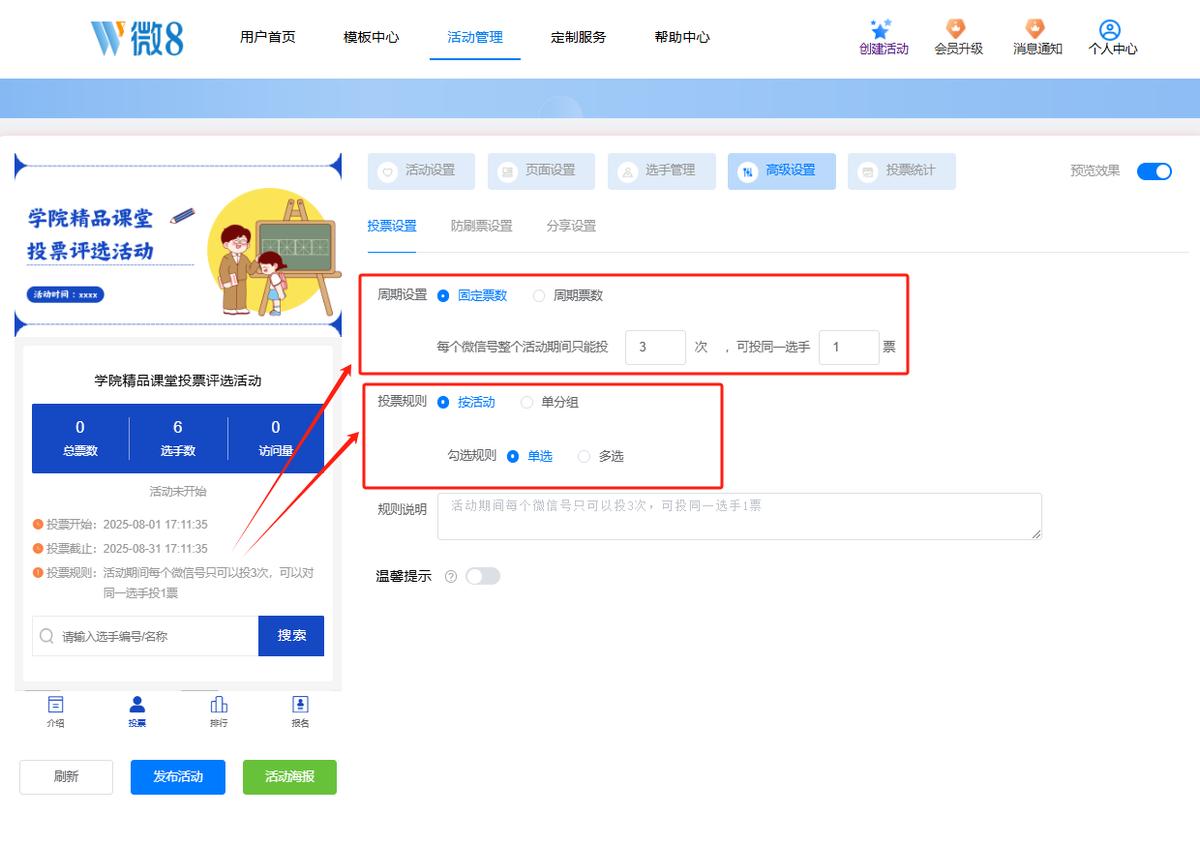
Task: Click the 温馨提示 help question icon
Action: (451, 576)
